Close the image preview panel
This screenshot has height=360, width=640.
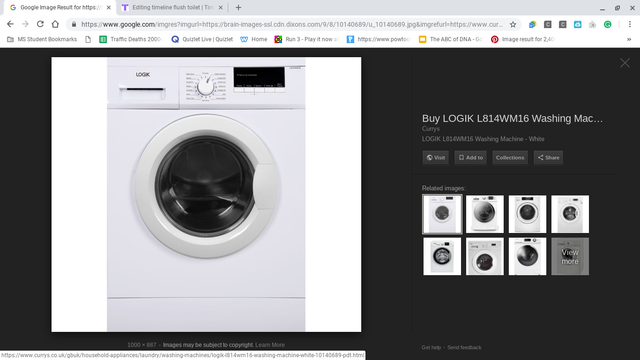pos(625,63)
